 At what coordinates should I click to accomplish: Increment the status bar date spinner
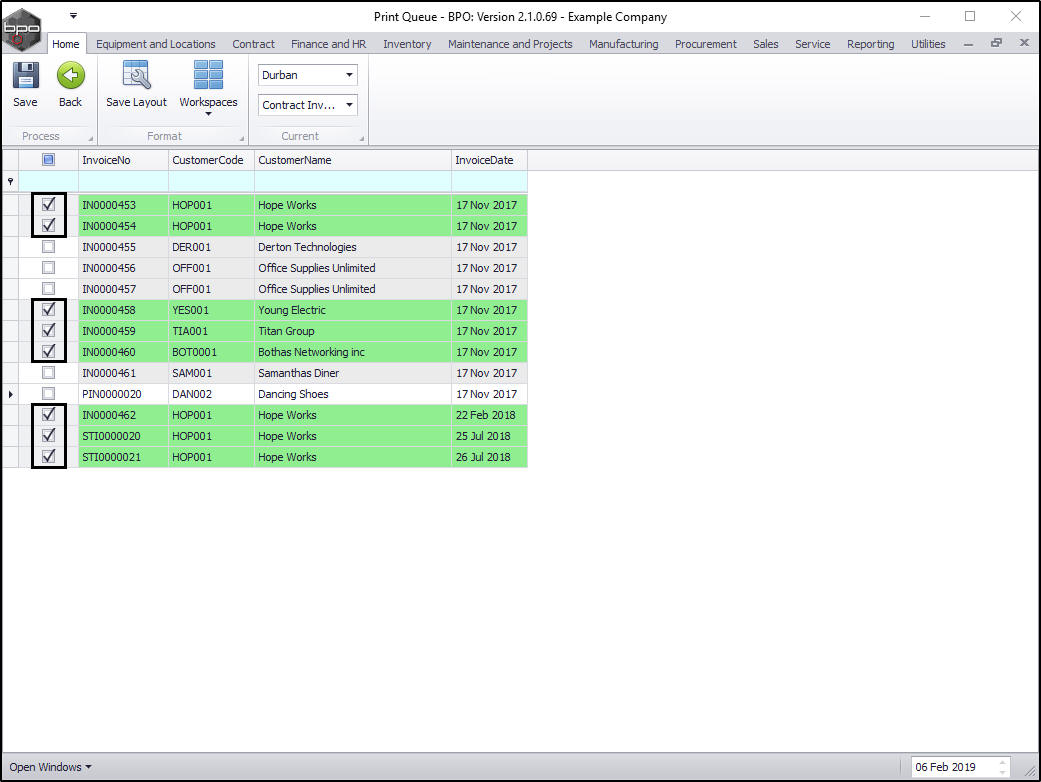coord(1002,763)
